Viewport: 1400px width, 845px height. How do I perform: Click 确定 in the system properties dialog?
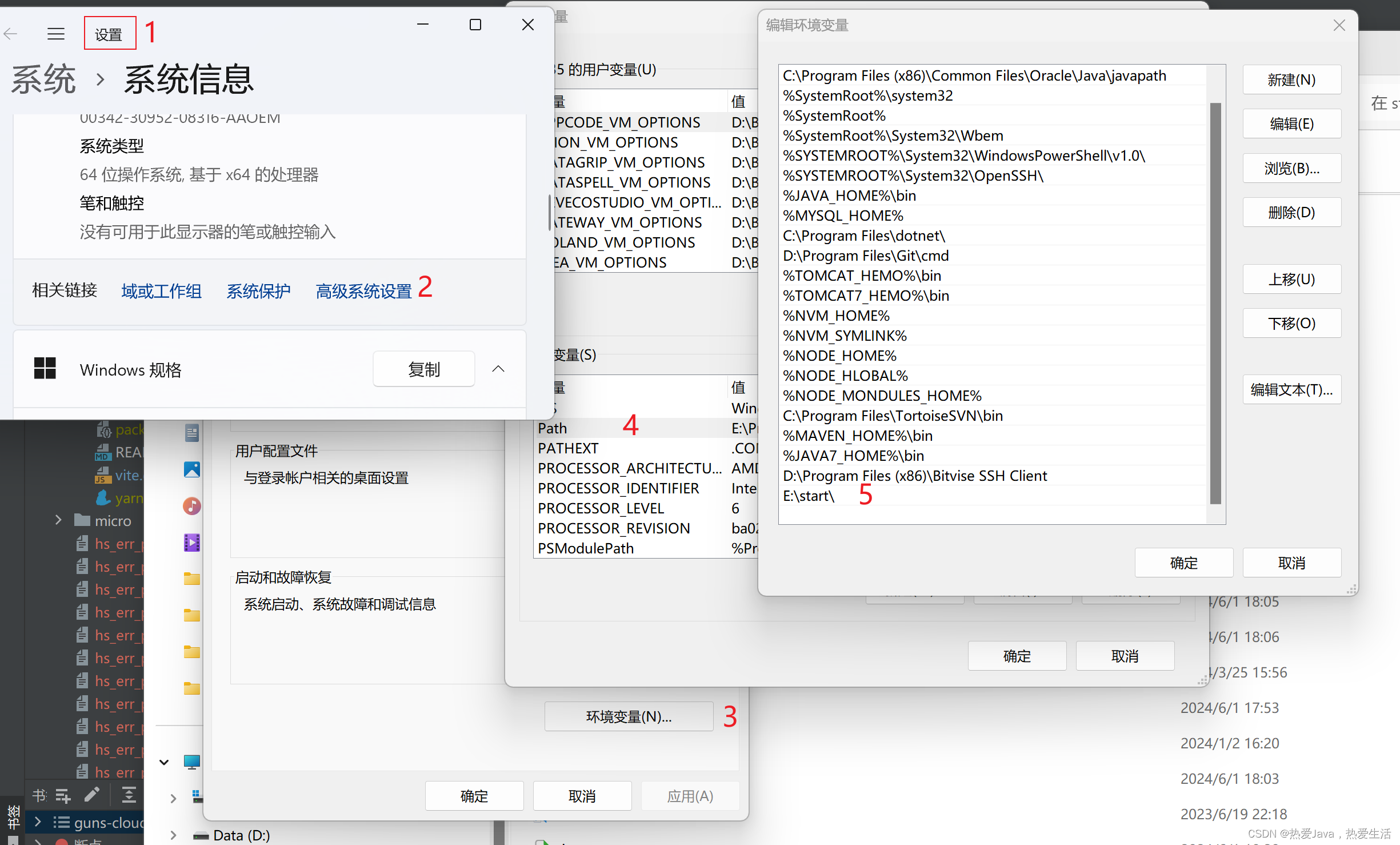(x=474, y=796)
